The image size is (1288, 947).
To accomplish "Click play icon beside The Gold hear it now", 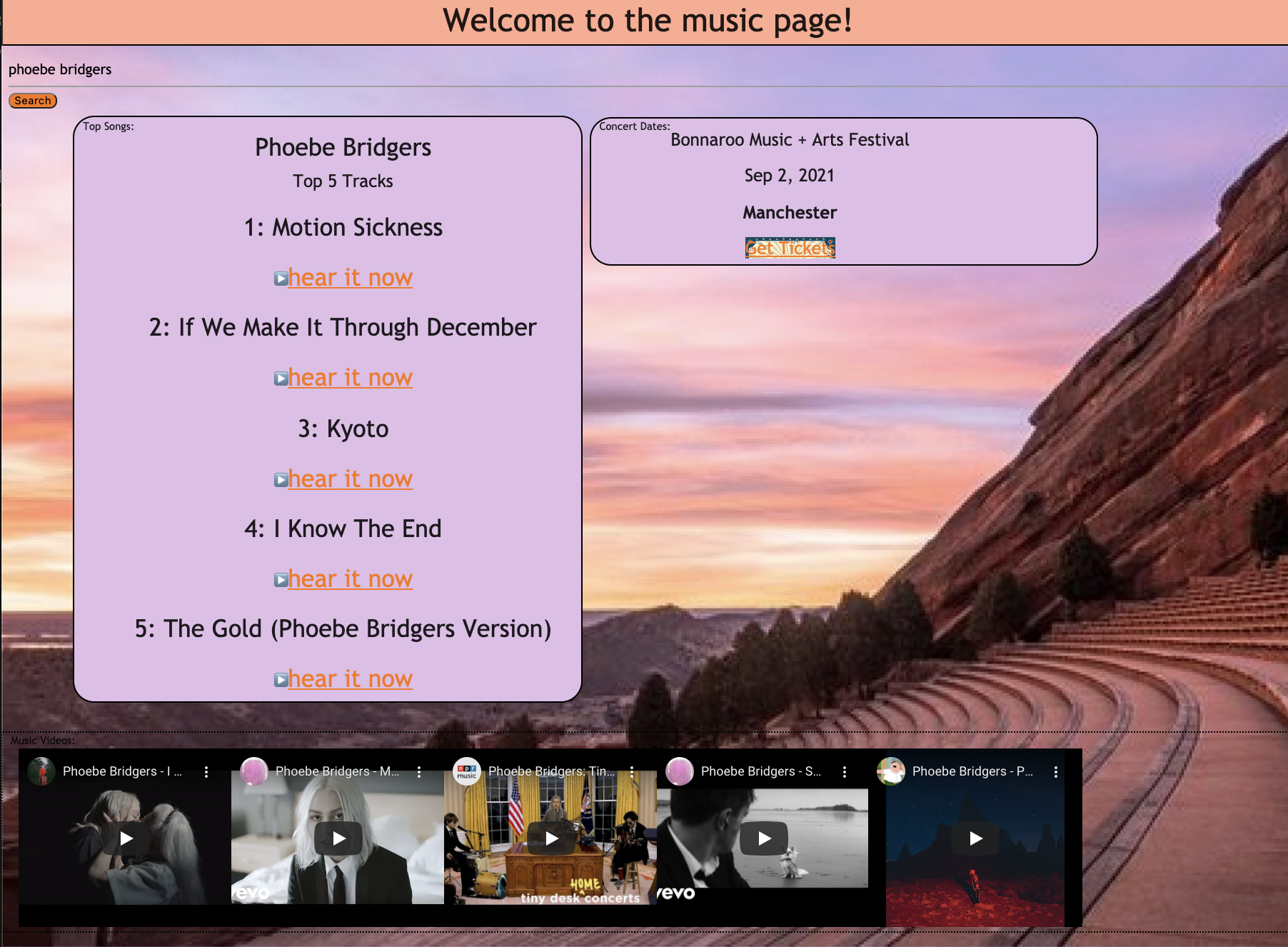I will pyautogui.click(x=281, y=680).
